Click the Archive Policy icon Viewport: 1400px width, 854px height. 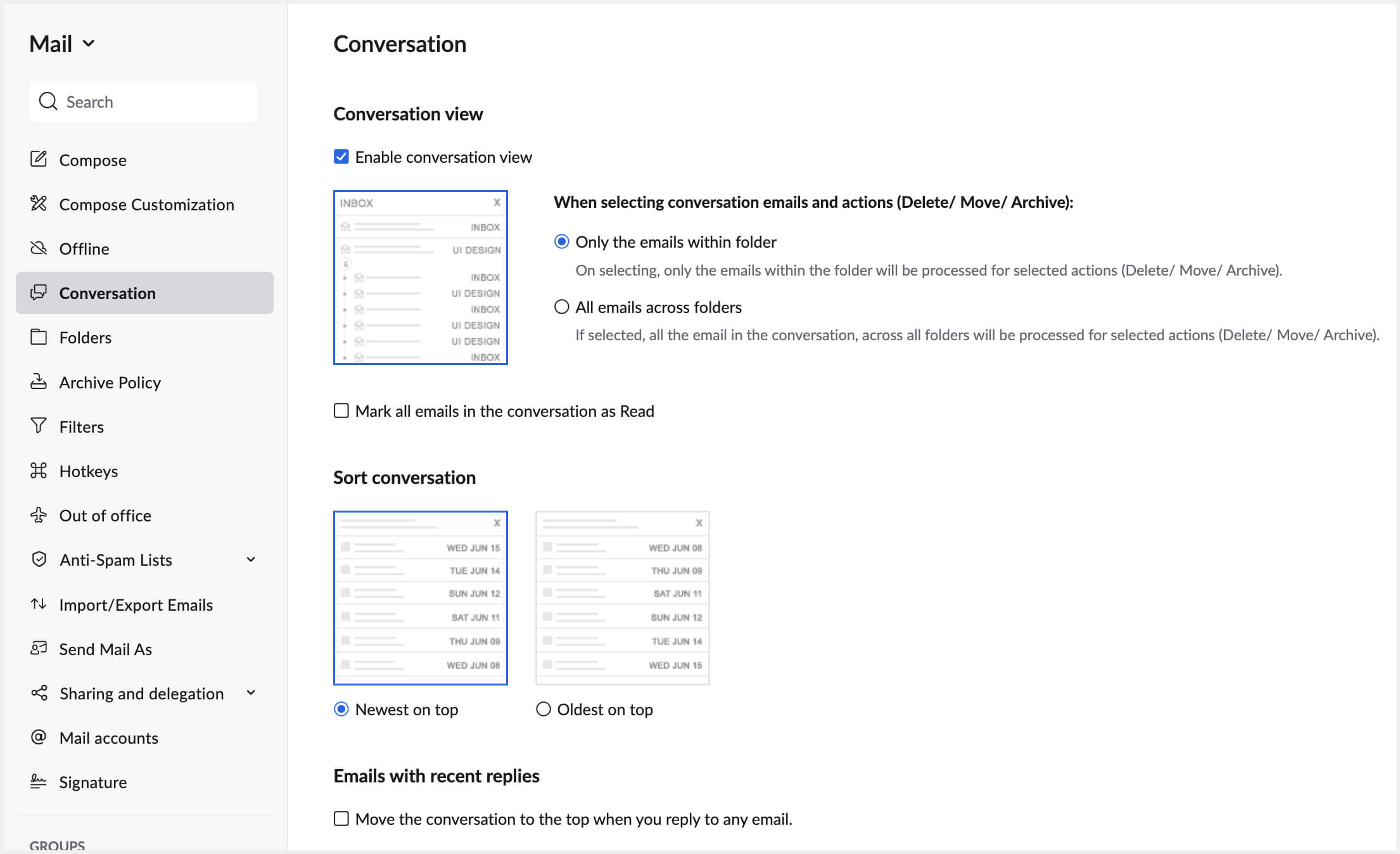[x=37, y=381]
